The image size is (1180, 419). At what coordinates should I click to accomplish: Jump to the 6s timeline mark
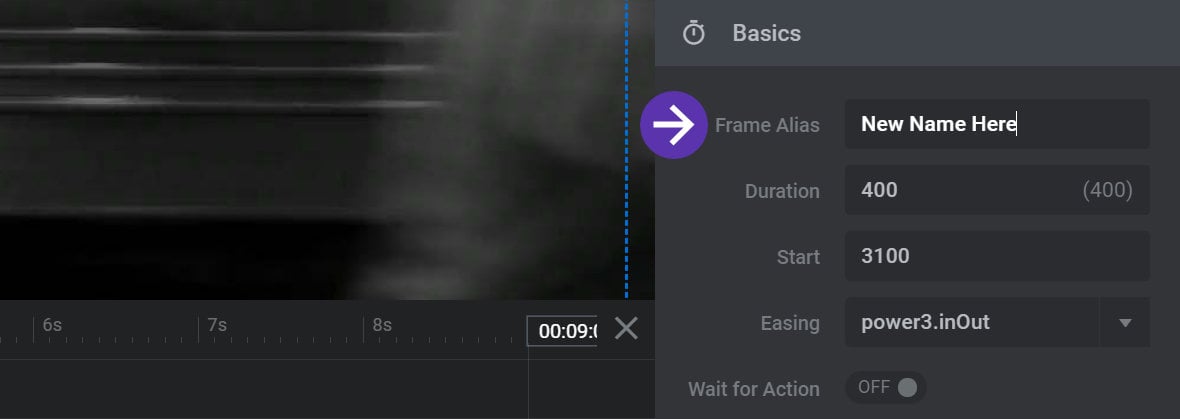[52, 325]
